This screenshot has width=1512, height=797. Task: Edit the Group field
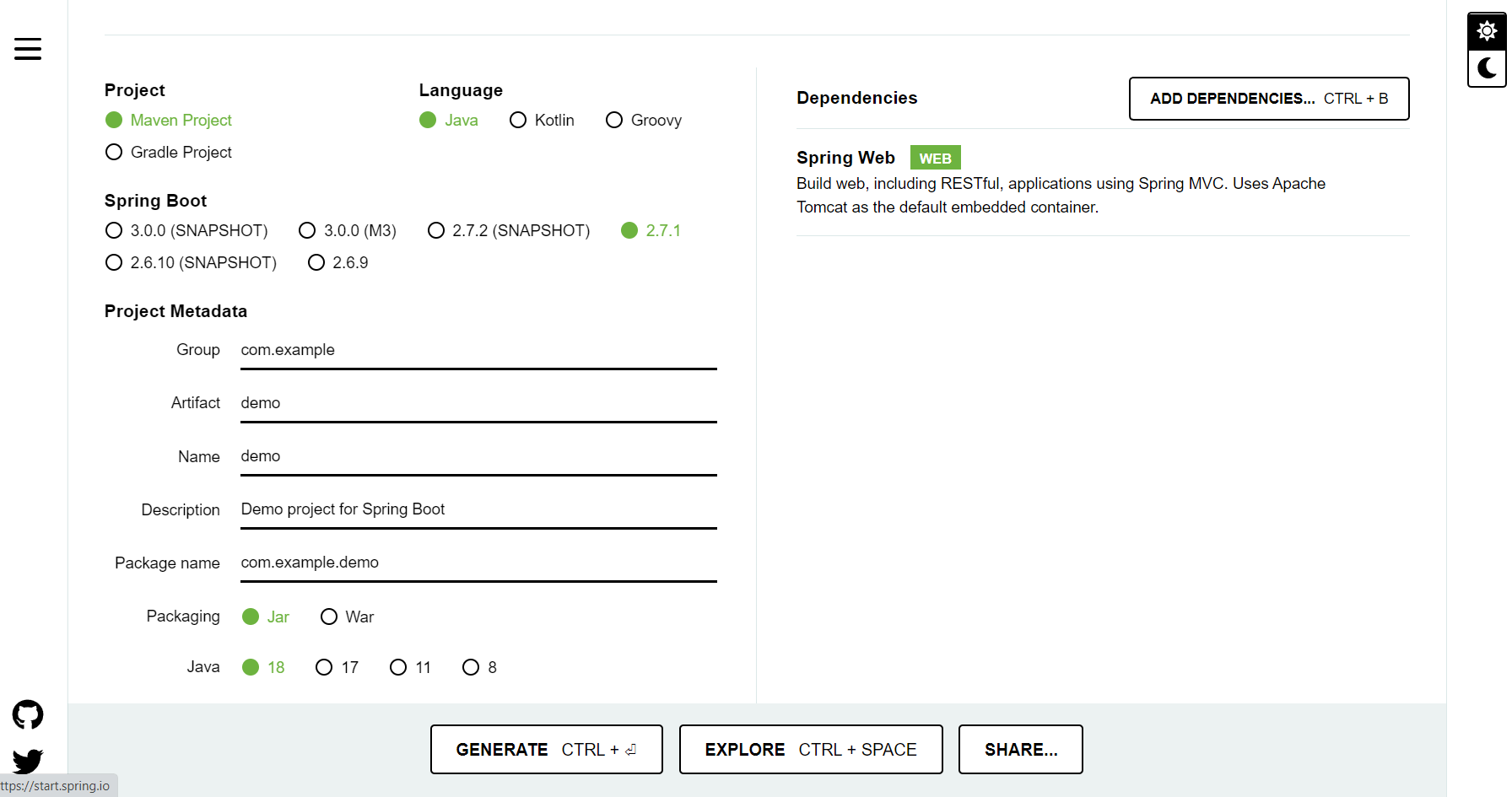click(478, 350)
